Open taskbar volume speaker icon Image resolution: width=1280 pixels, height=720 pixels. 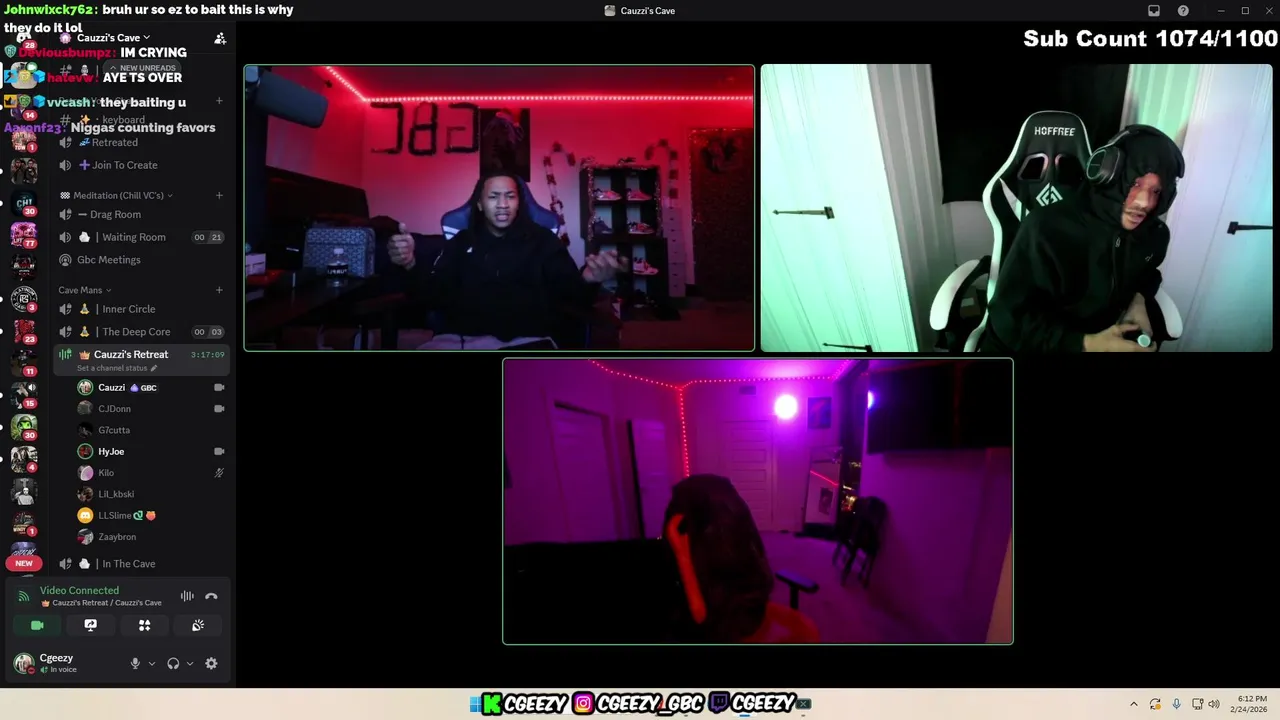(x=1214, y=704)
